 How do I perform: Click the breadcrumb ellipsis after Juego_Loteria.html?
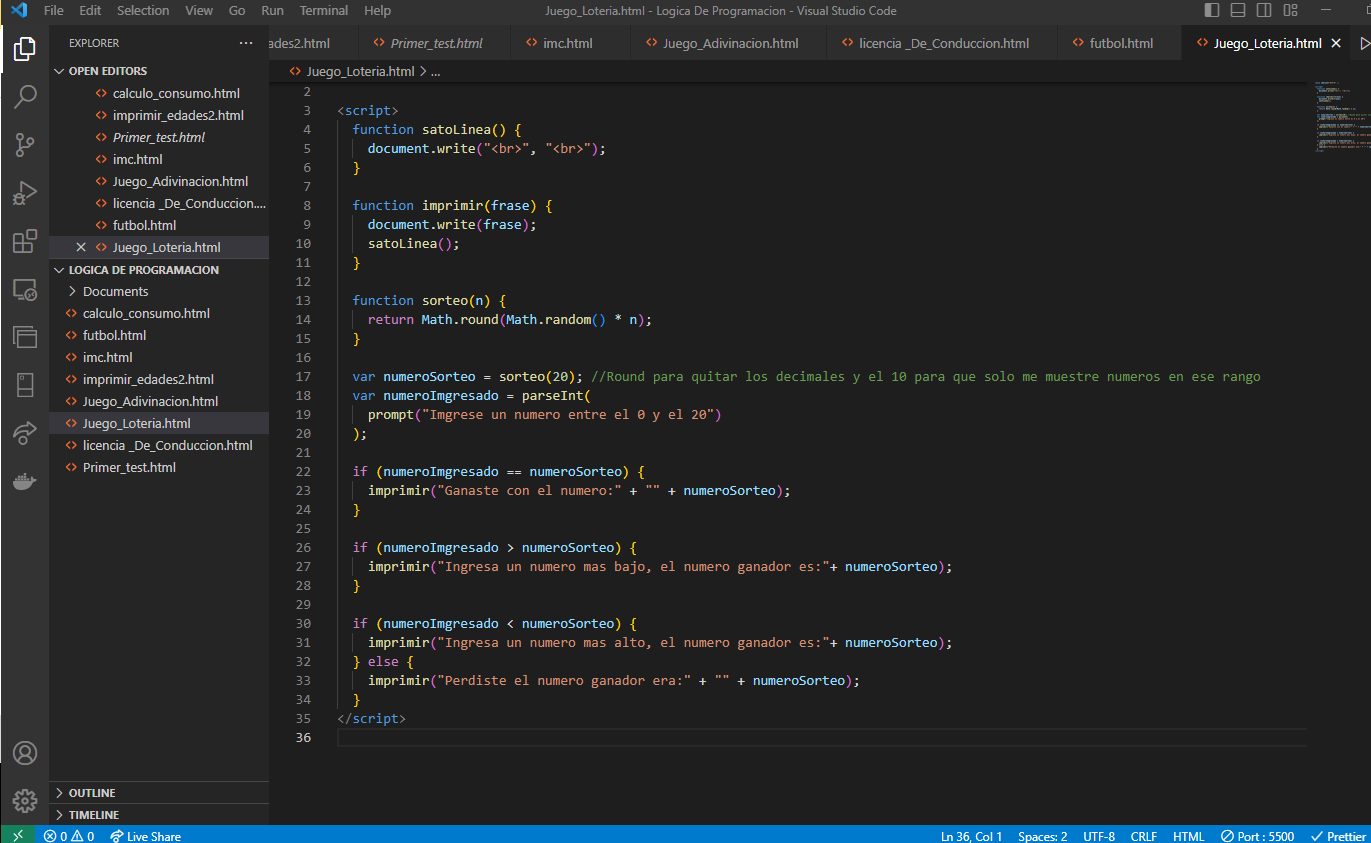click(x=435, y=72)
